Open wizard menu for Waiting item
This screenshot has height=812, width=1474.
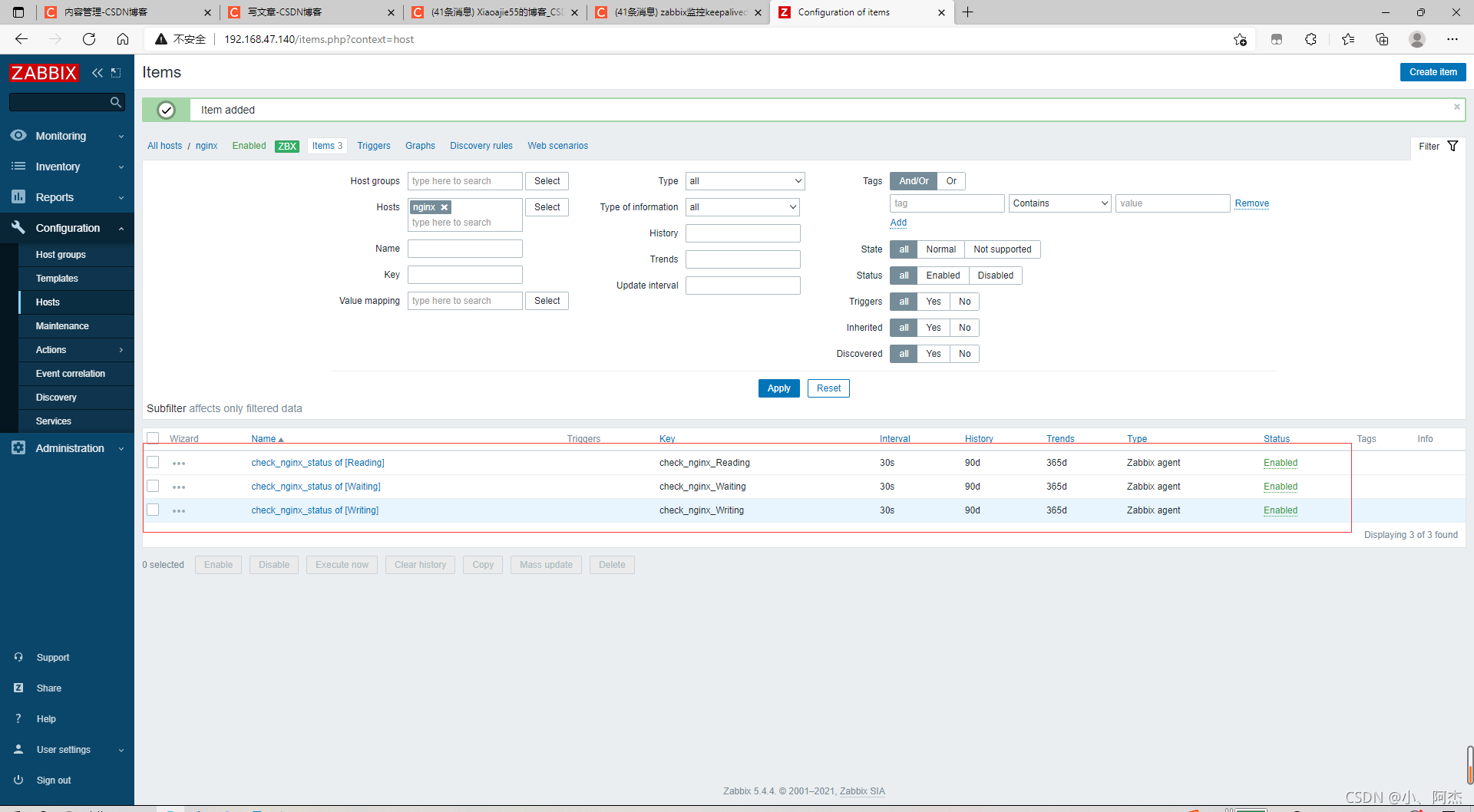pos(179,487)
